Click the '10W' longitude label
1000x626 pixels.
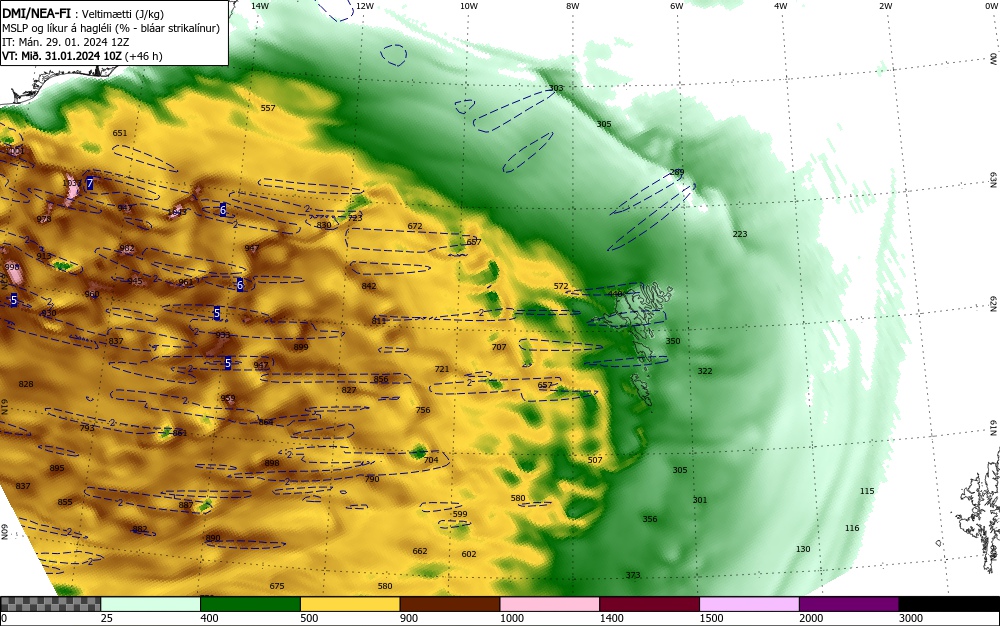pyautogui.click(x=469, y=6)
